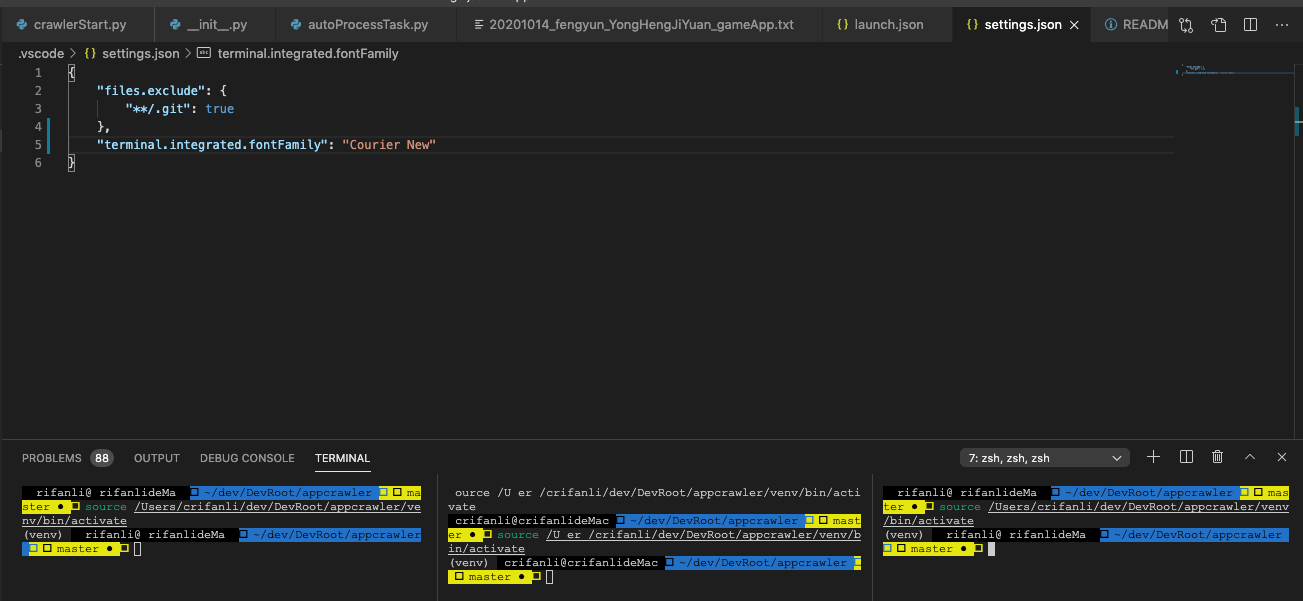
Task: Split the terminal pane
Action: 1186,457
